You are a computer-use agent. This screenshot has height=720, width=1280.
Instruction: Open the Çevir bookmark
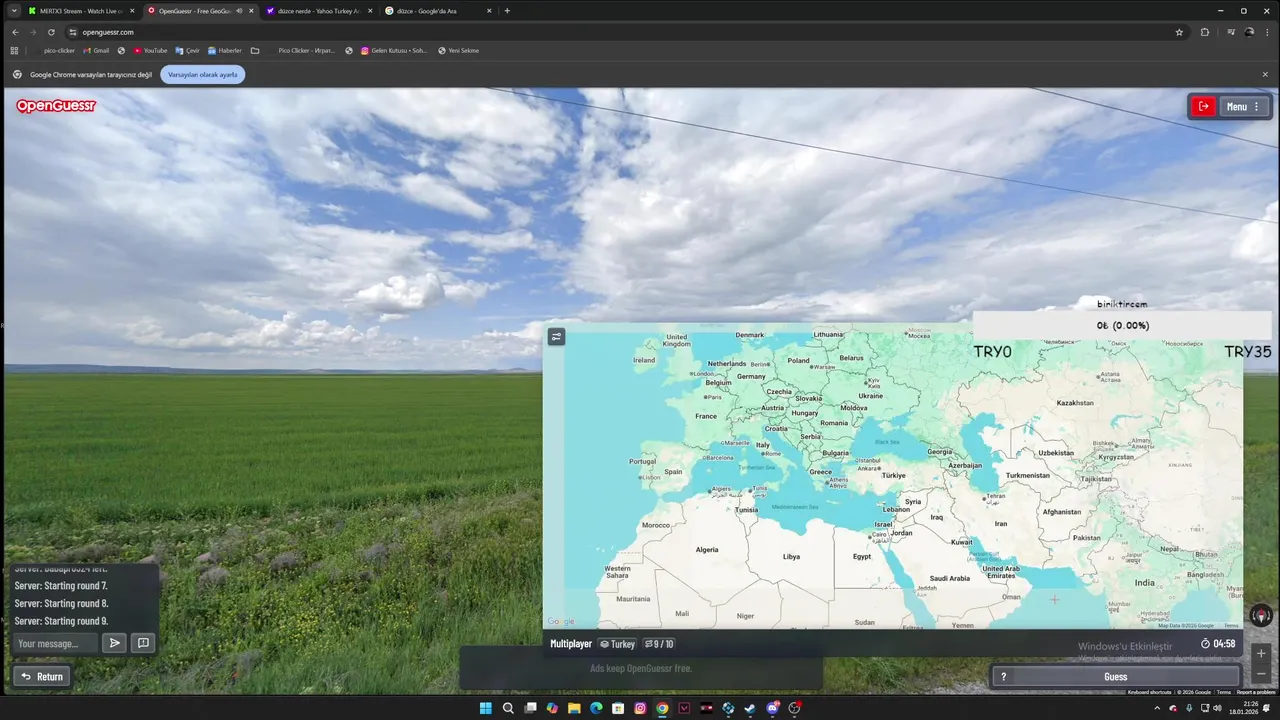187,50
